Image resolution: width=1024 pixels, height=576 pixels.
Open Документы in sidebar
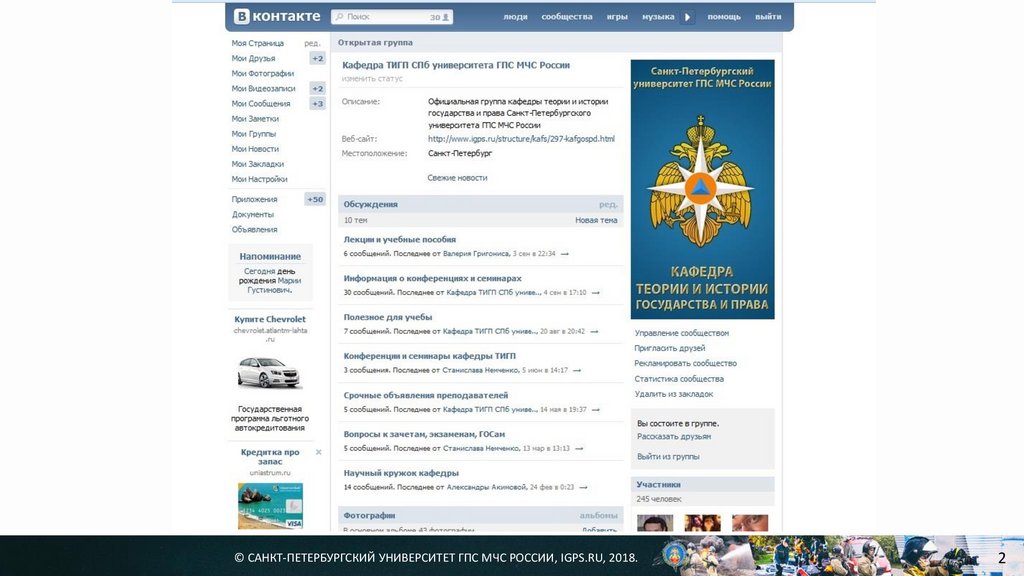coord(253,214)
